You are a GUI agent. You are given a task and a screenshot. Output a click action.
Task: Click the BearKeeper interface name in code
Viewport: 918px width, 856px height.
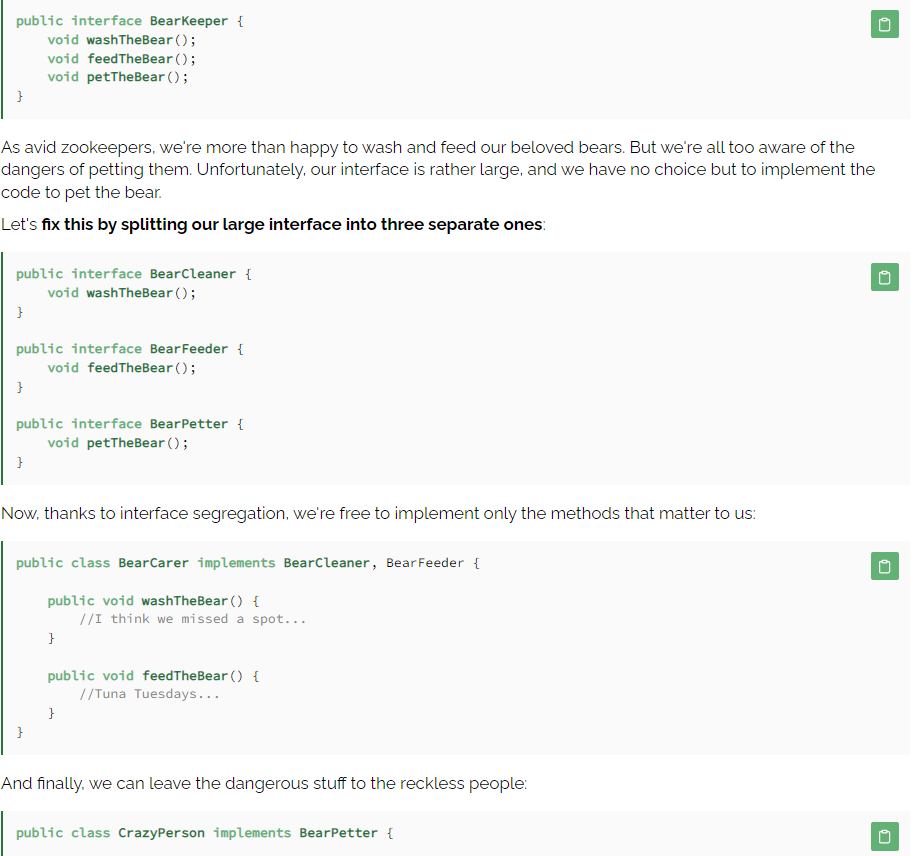[189, 21]
